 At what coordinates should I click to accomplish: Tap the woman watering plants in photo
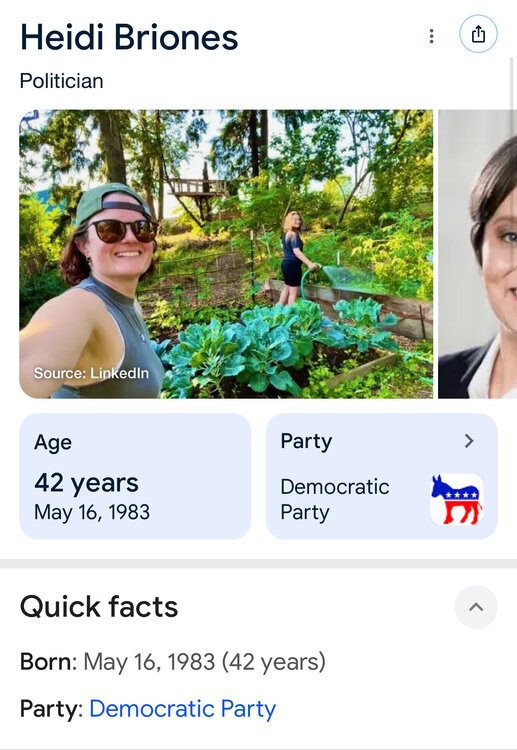click(x=296, y=258)
